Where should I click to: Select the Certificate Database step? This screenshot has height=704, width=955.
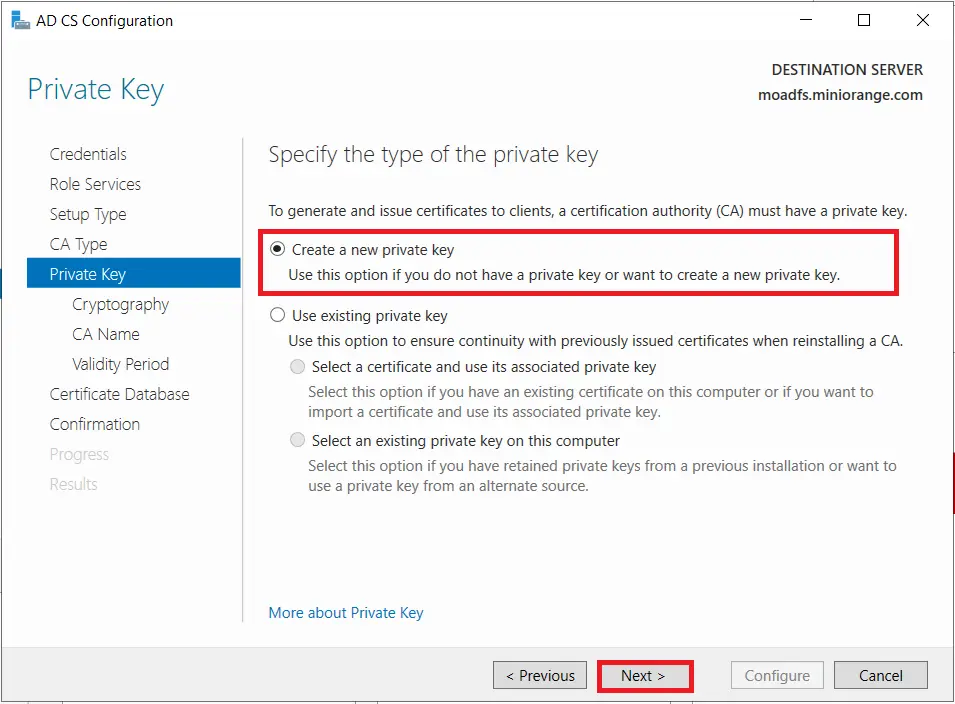tap(119, 394)
